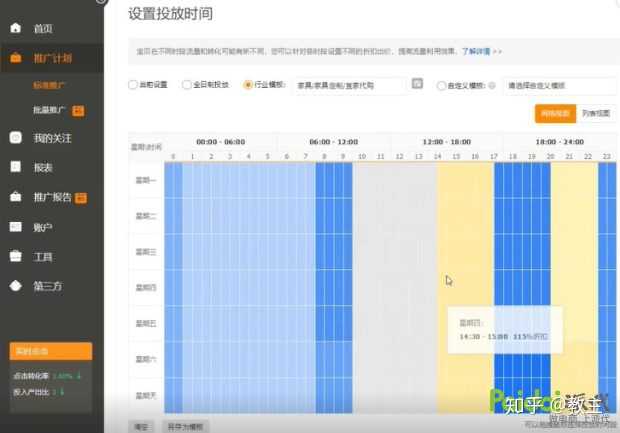Click the 推广报告 sidebar icon
Viewport: 620px width, 433px height.
(15, 197)
